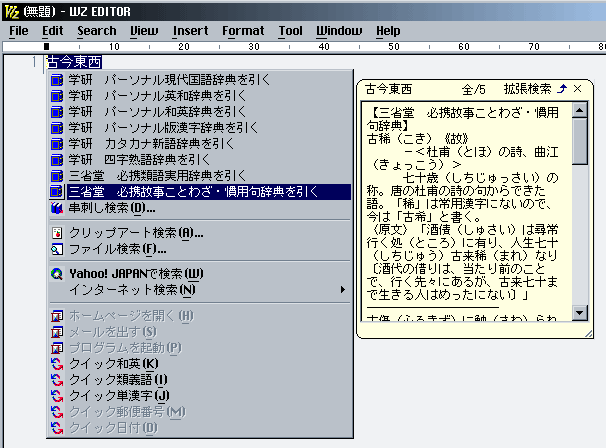The width and height of the screenshot is (606, 448).
Task: Click the 串刺し検索 books icon
Action: click(57, 208)
